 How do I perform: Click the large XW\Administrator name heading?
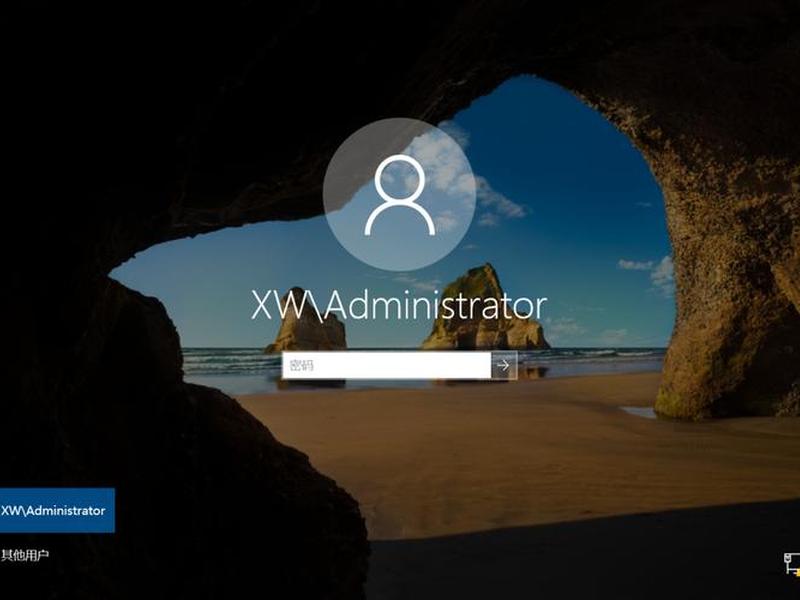399,305
